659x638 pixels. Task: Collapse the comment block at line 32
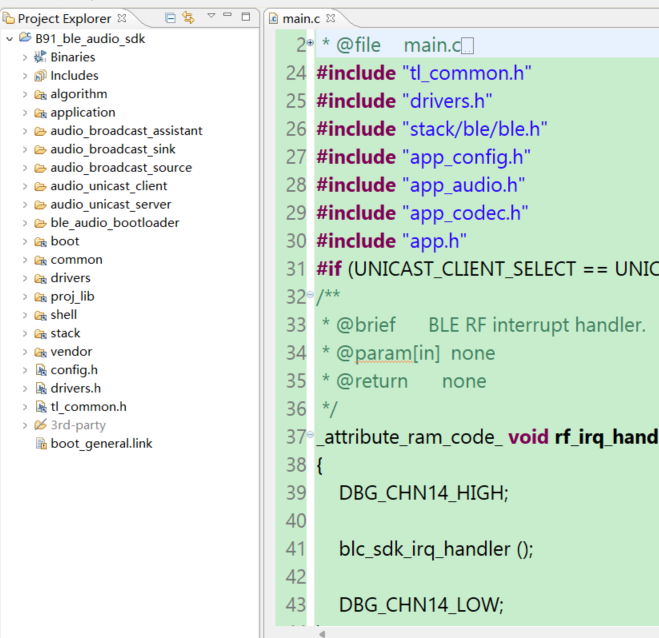310,297
